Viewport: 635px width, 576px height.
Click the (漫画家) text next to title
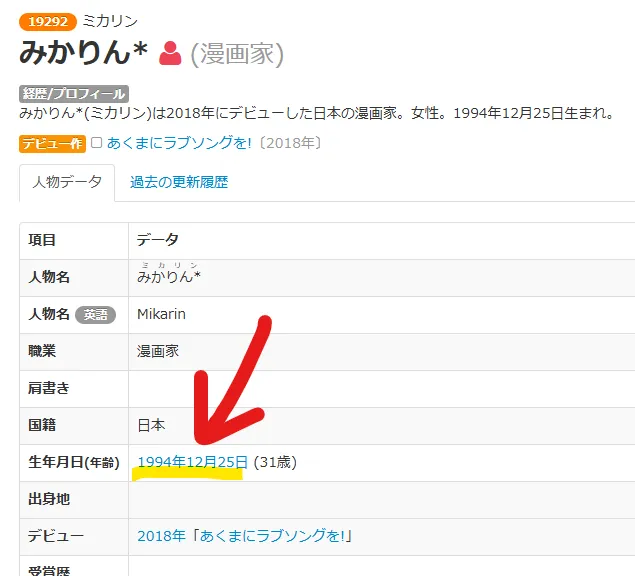pyautogui.click(x=237, y=54)
